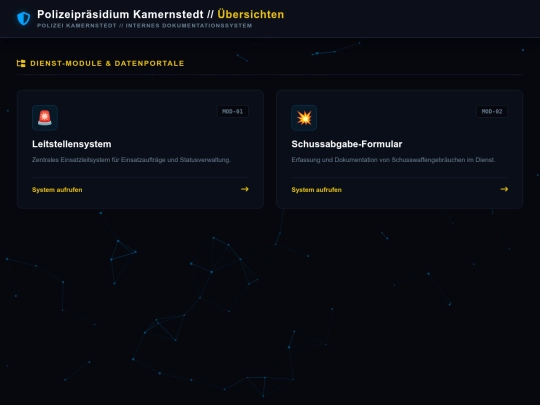Select the MOD-02 badge

point(492,112)
